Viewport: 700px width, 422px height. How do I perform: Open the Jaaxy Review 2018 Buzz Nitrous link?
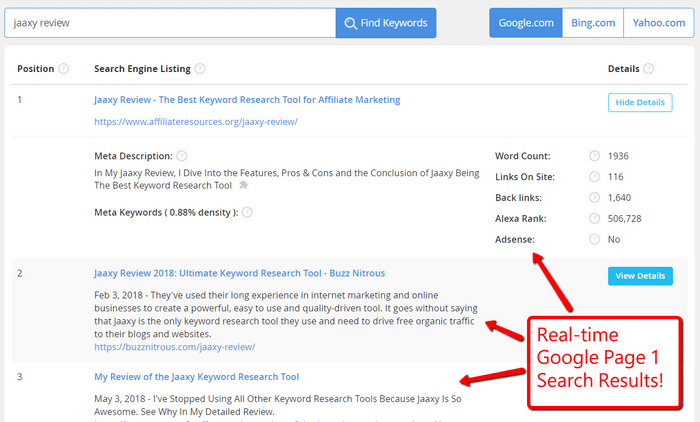[x=239, y=273]
